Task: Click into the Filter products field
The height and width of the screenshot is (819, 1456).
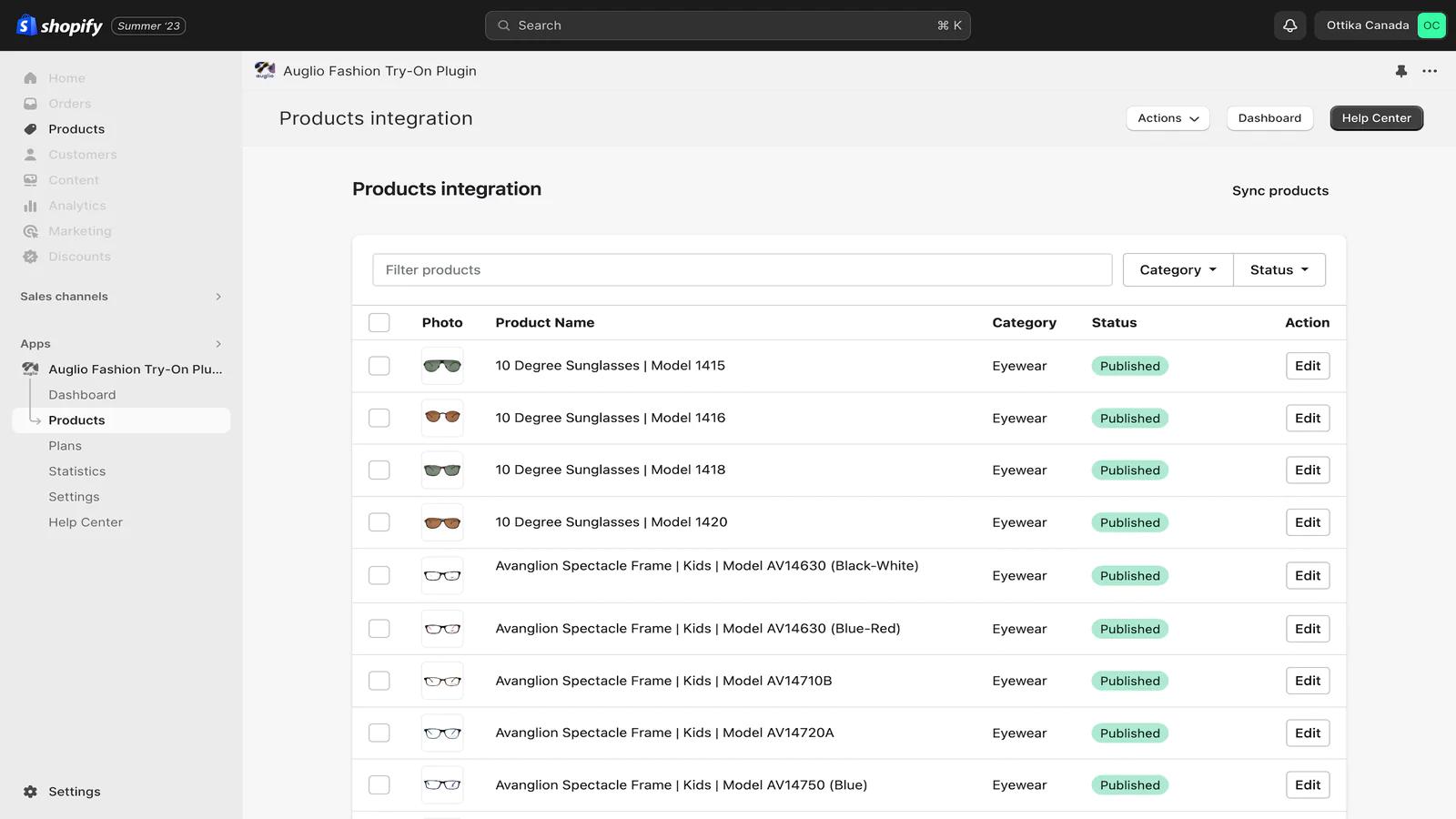Action: (x=742, y=270)
